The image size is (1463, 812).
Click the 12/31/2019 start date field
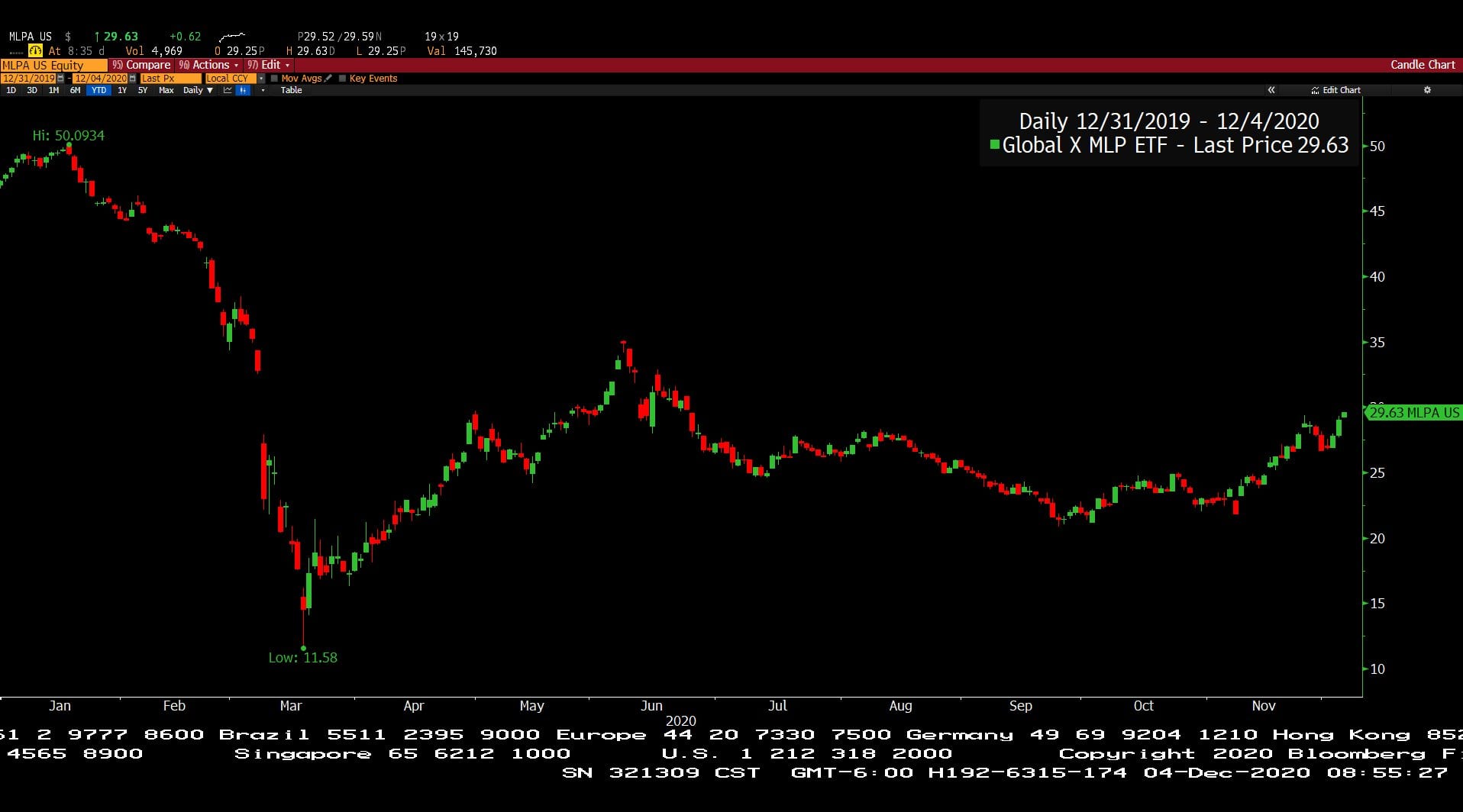pyautogui.click(x=28, y=79)
